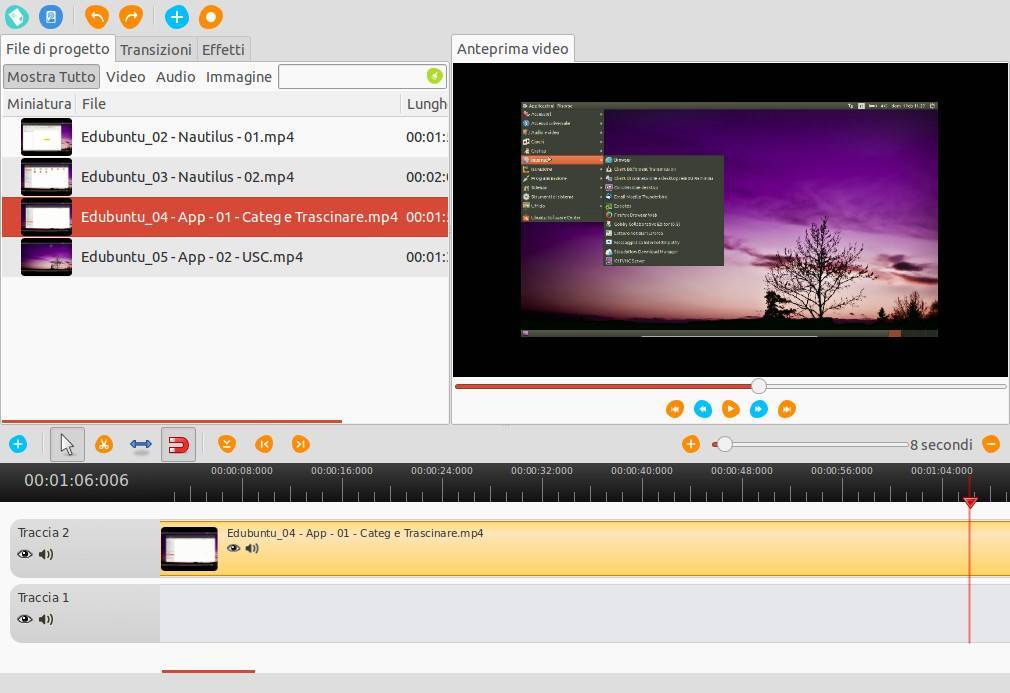Click the Edubuntu_04 clip thumbnail on Traccia 2
Screen dimensions: 1010x693
click(189, 549)
